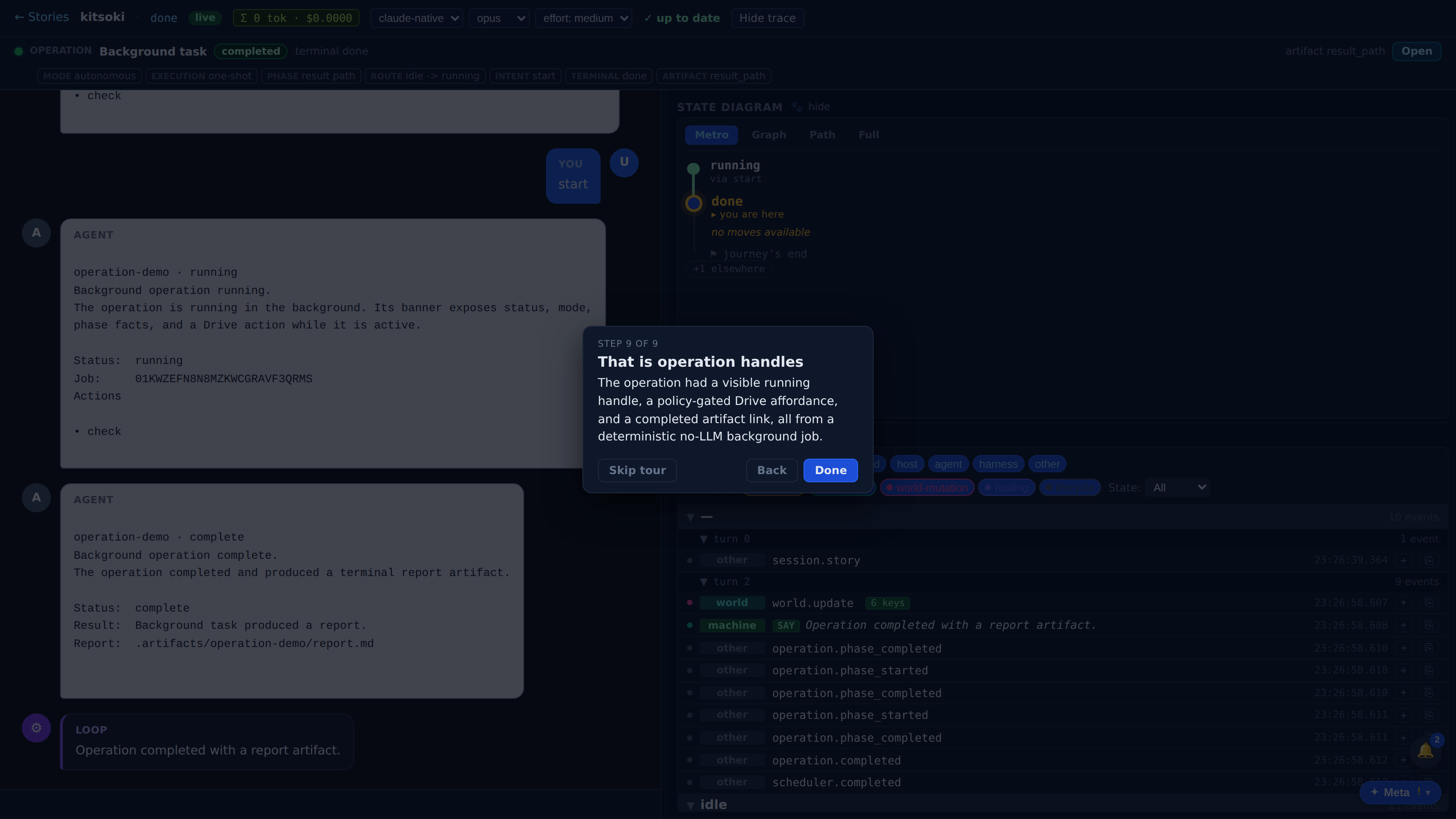The height and width of the screenshot is (819, 1456).
Task: Toggle the world-mutation filter chip
Action: (927, 488)
